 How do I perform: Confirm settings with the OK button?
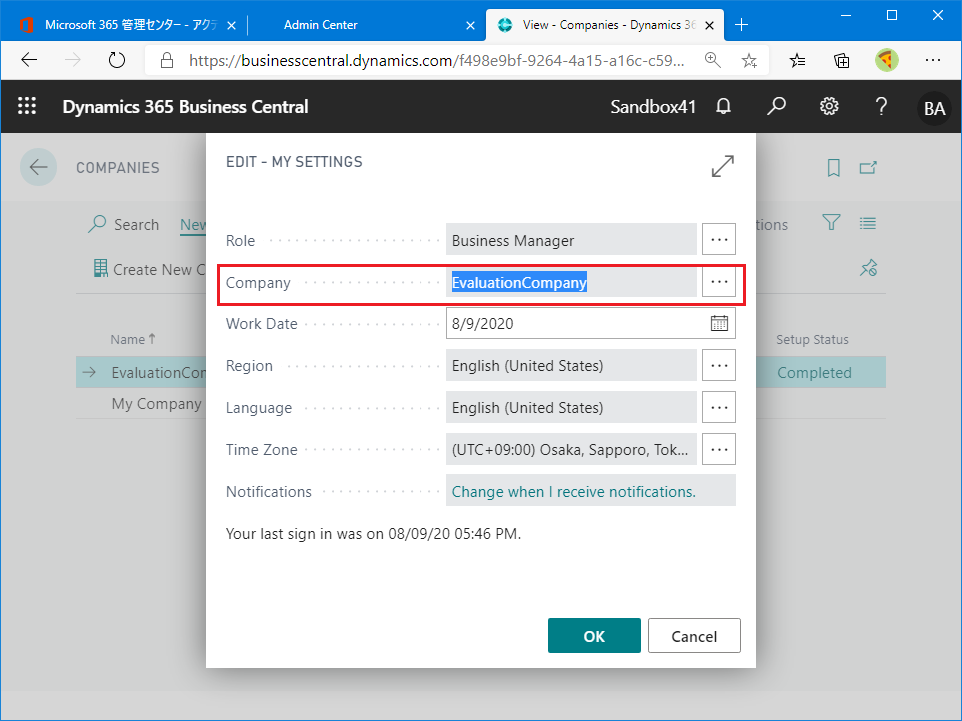[x=594, y=636]
